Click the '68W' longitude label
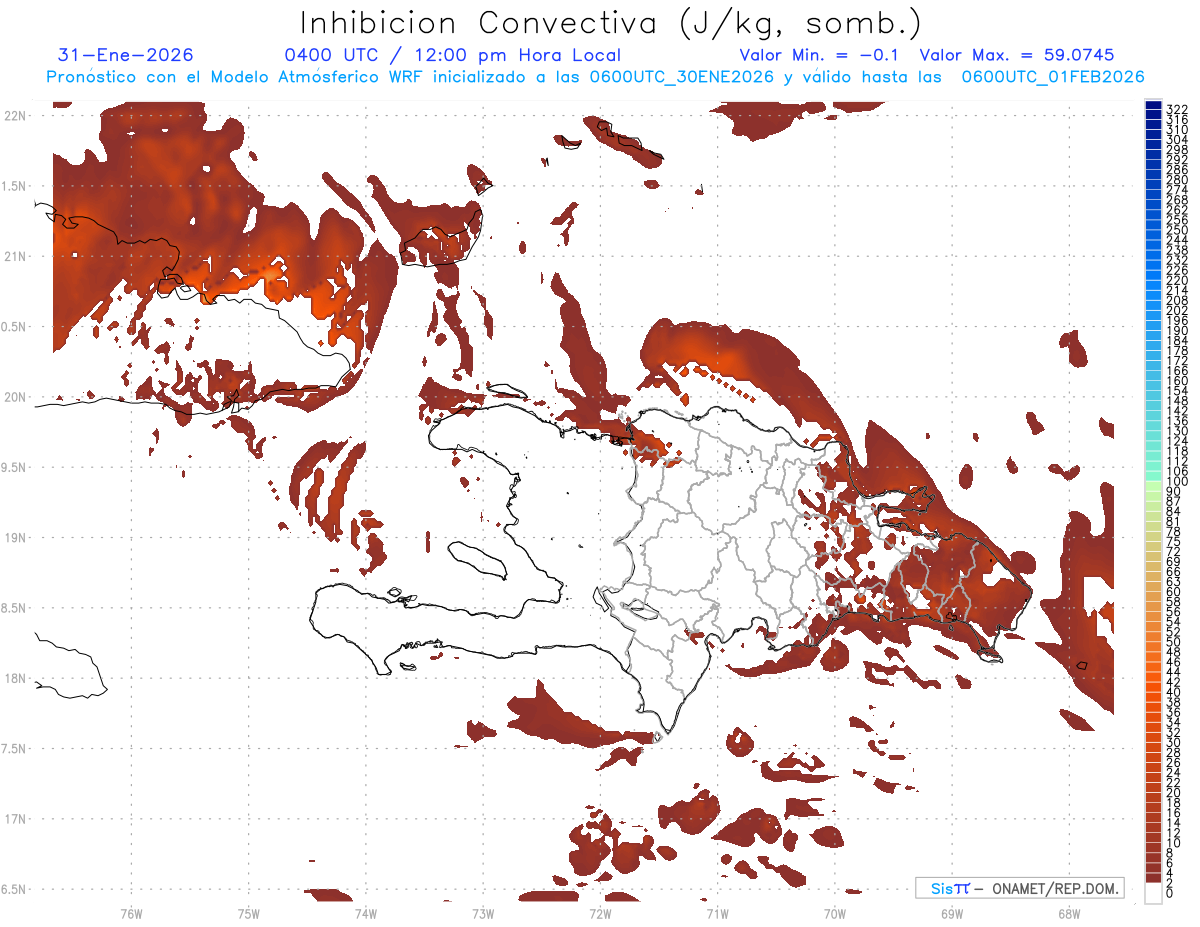The height and width of the screenshot is (927, 1200). click(1069, 913)
